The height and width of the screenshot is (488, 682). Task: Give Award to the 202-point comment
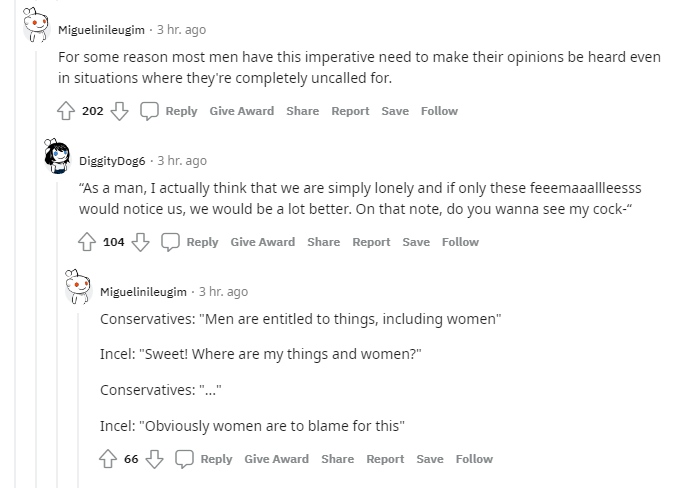[x=242, y=111]
